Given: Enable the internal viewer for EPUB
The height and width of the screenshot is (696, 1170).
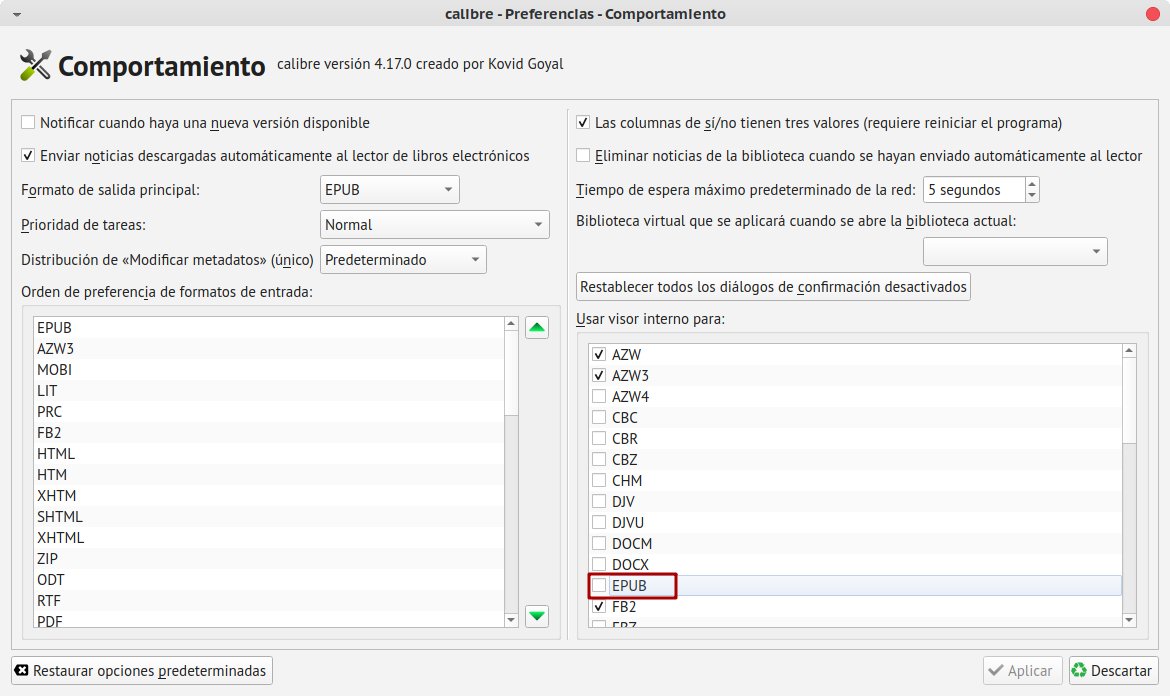Looking at the screenshot, I should (x=599, y=585).
